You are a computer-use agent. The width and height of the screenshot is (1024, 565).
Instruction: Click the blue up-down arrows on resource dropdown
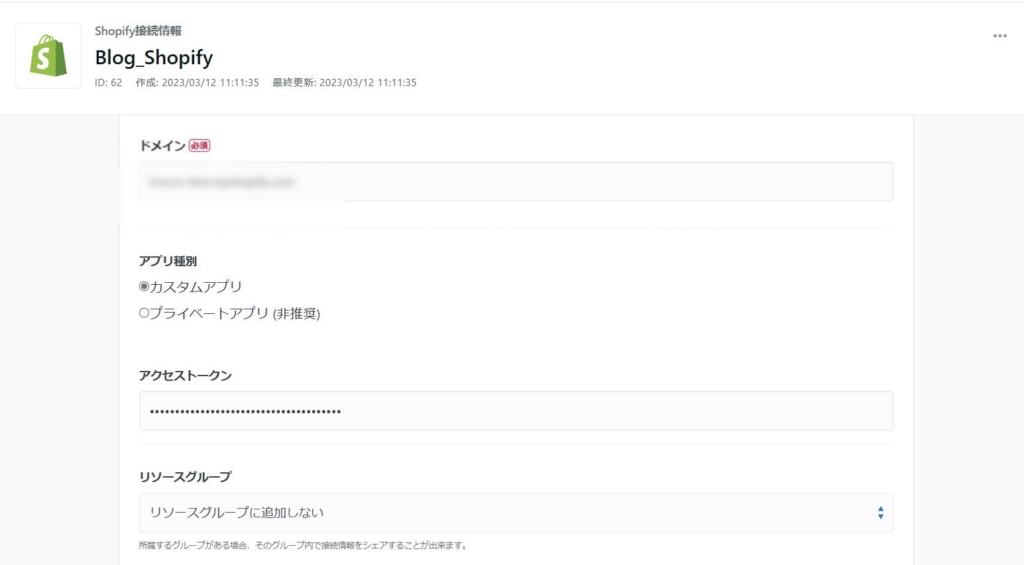click(x=880, y=512)
